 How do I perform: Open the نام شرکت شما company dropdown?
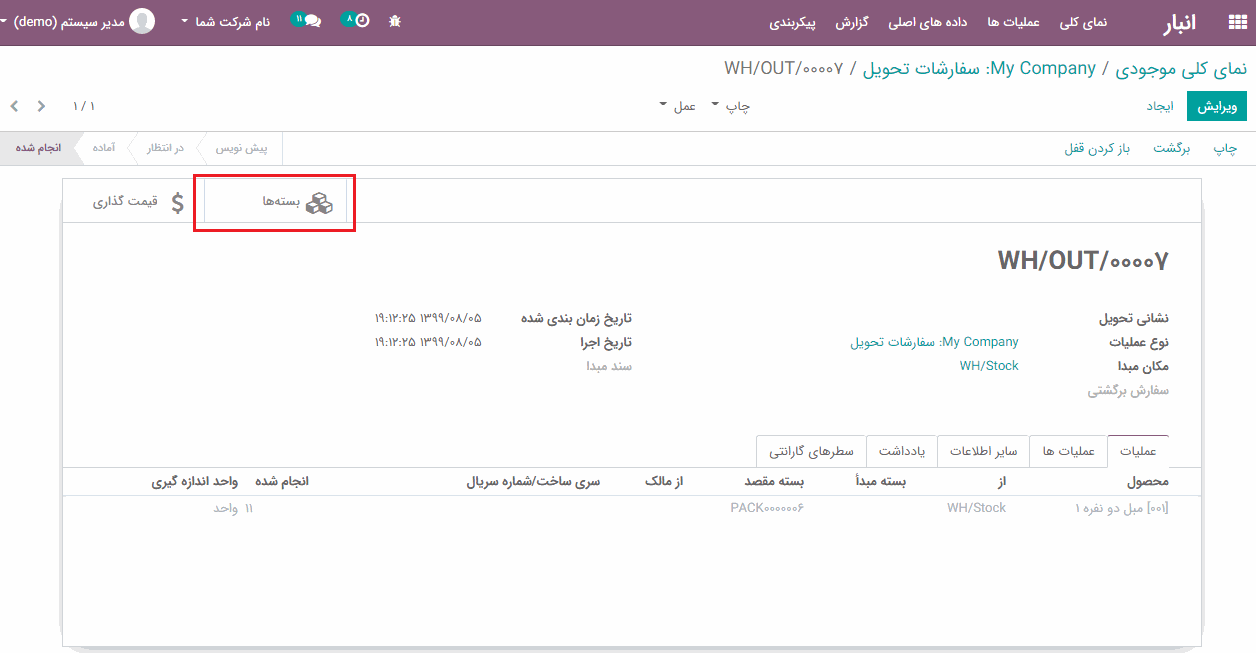click(x=226, y=21)
